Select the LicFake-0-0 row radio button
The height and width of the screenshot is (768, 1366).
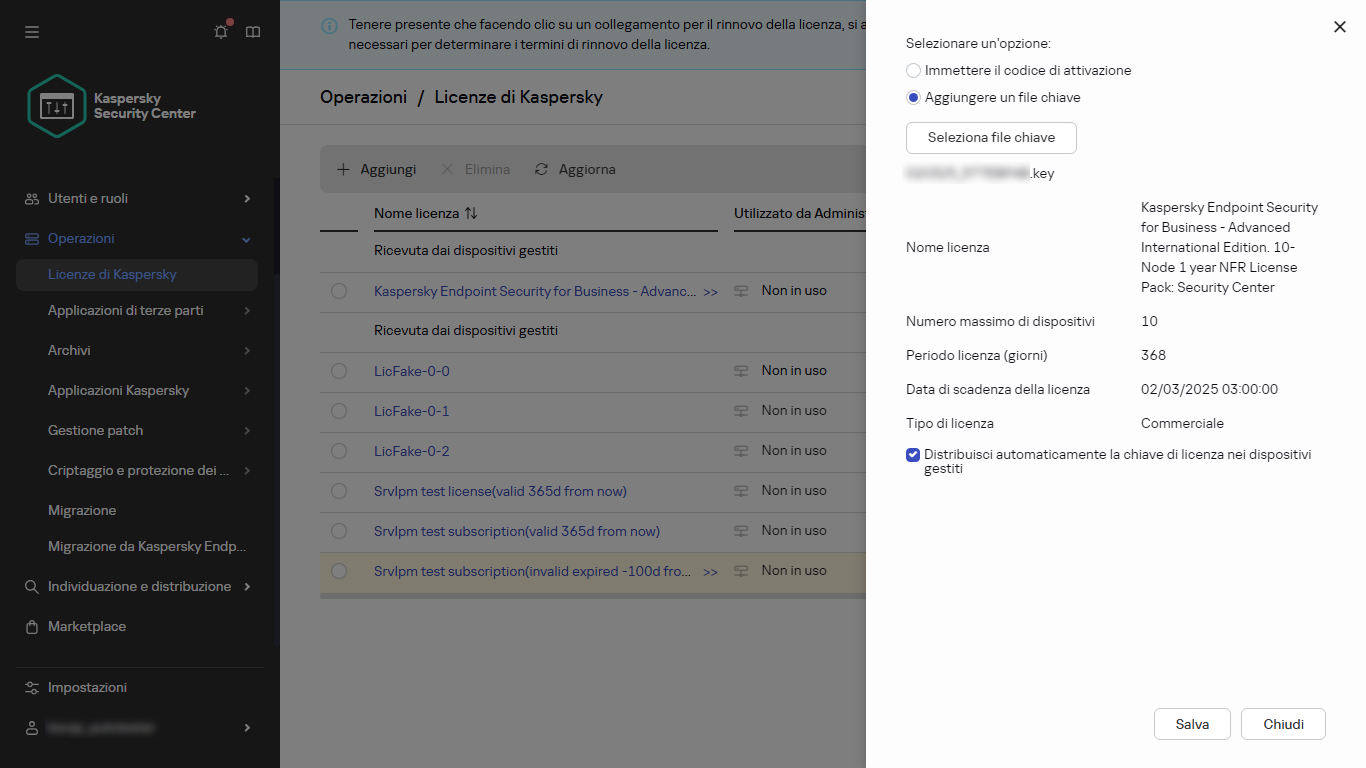339,371
